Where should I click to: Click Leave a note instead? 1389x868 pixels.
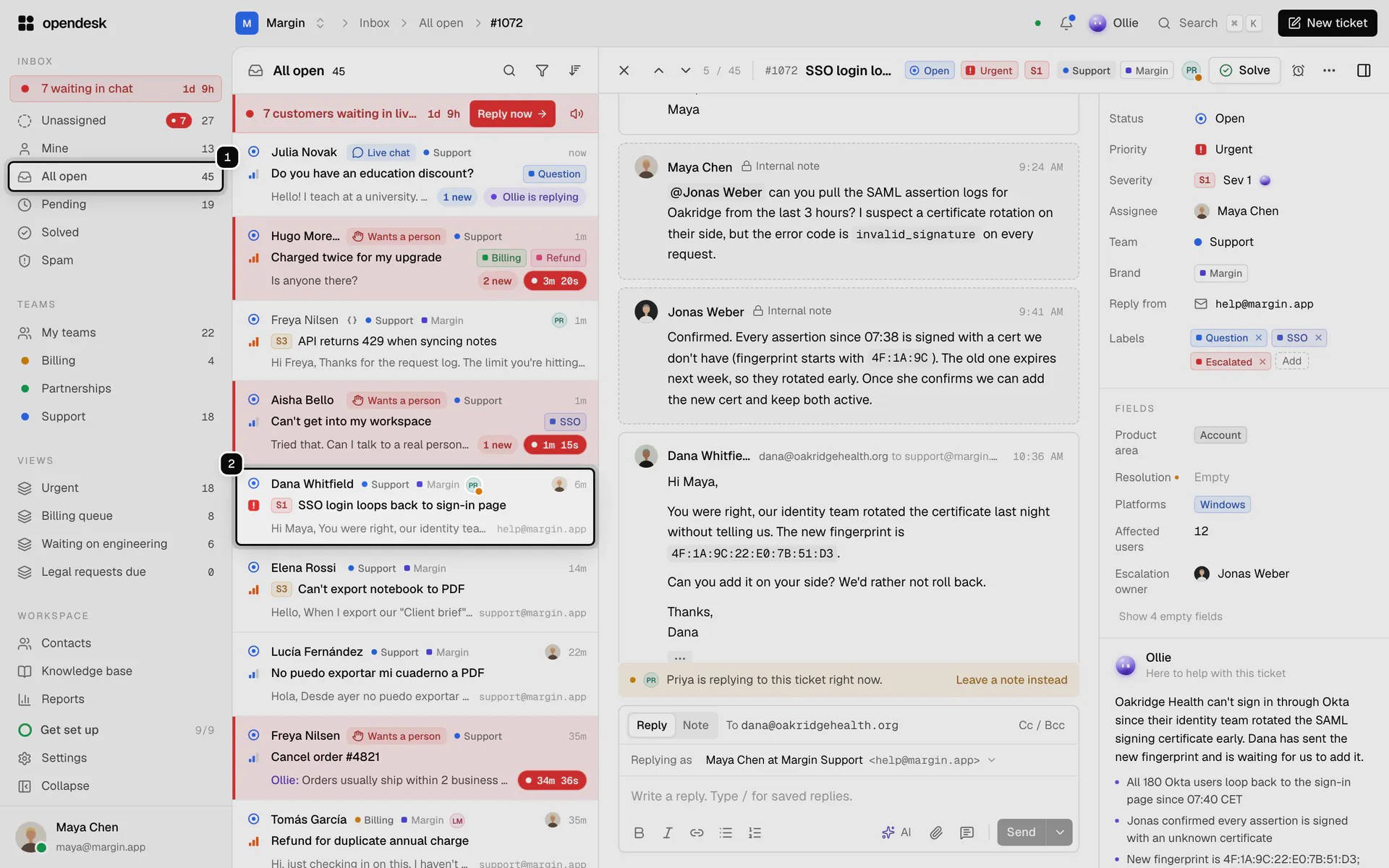tap(1011, 681)
